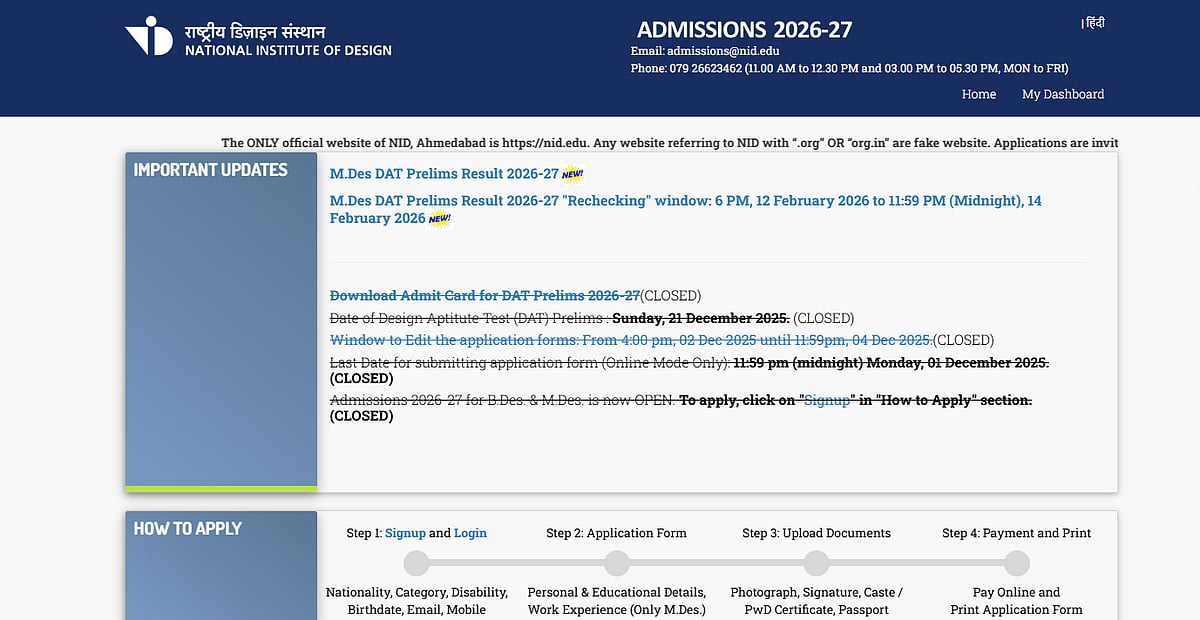
Task: Click the Signup link in Step 1
Action: pos(405,533)
